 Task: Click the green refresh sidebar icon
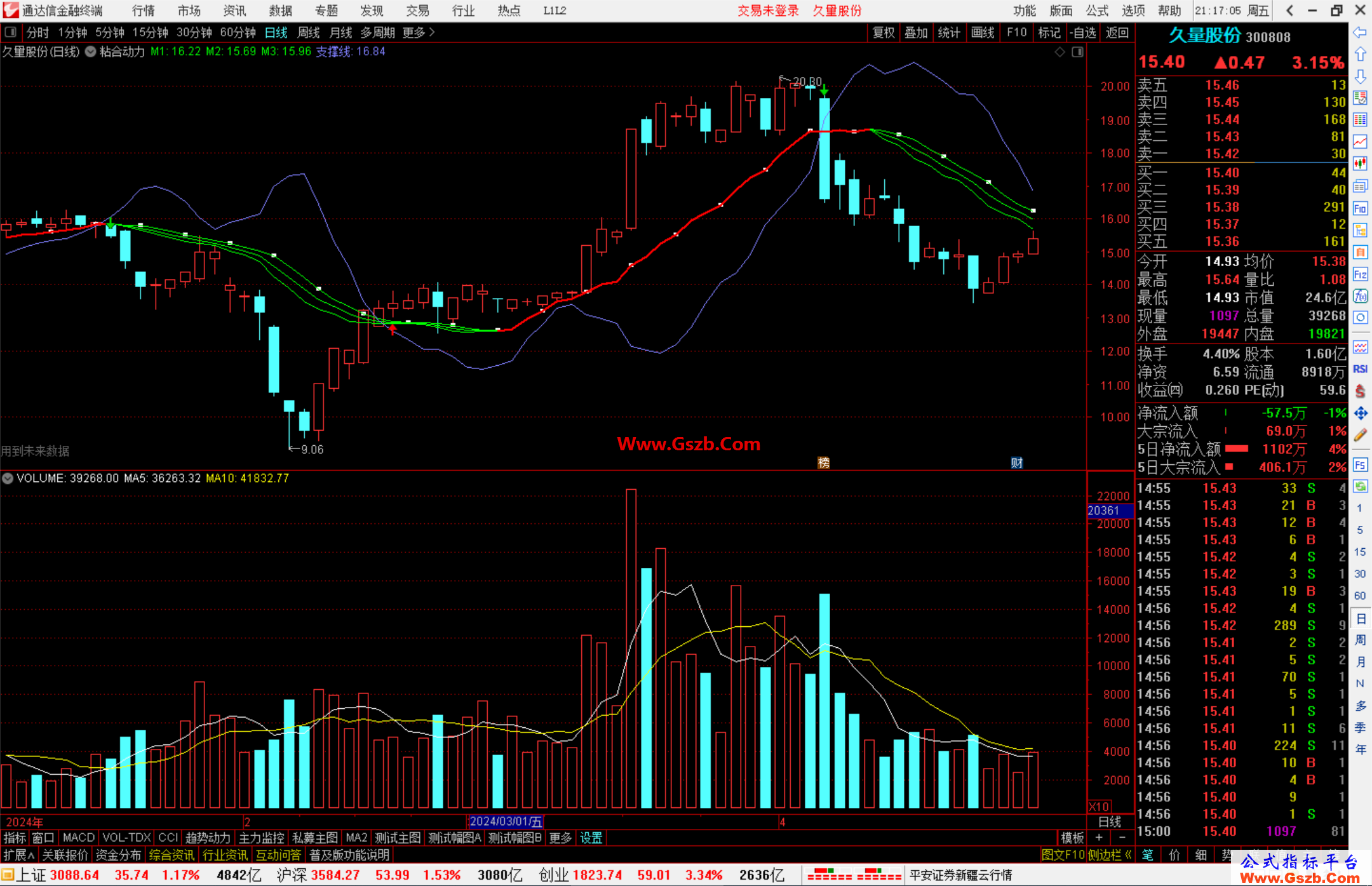click(x=1360, y=487)
